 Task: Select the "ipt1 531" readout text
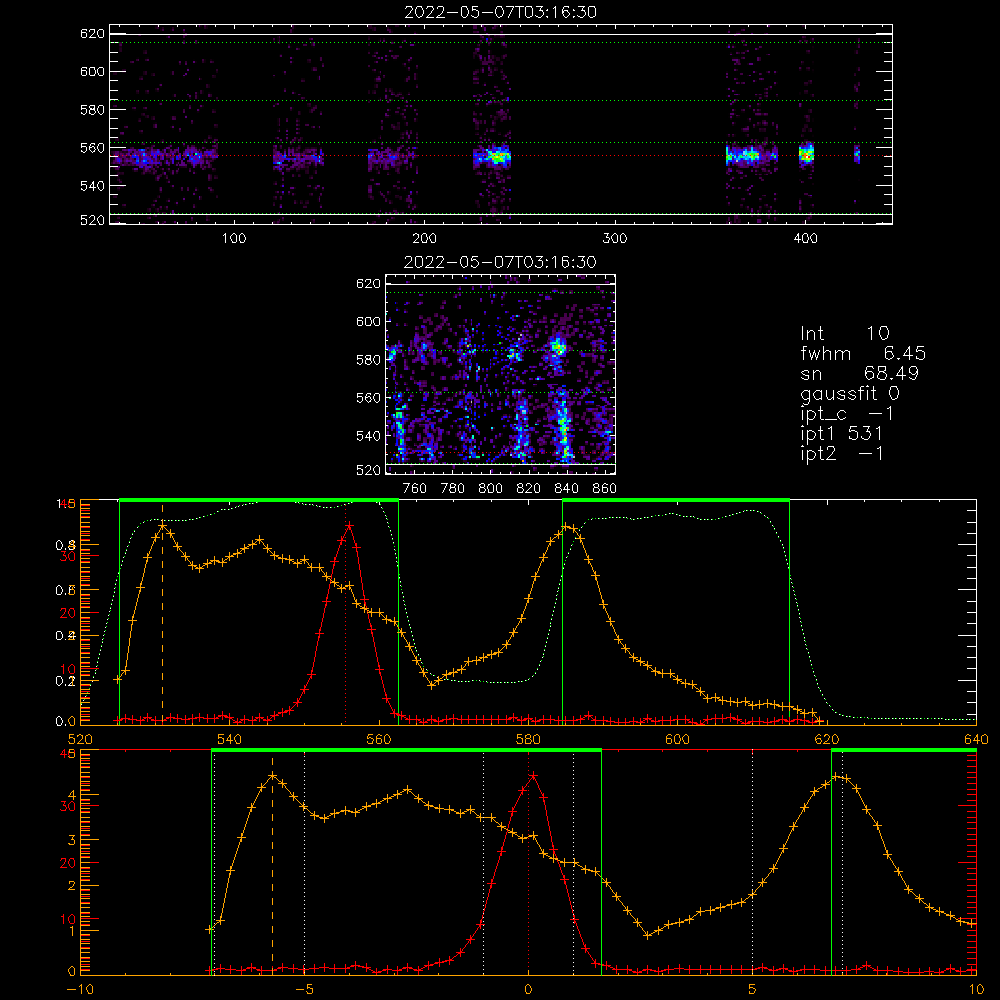point(841,434)
